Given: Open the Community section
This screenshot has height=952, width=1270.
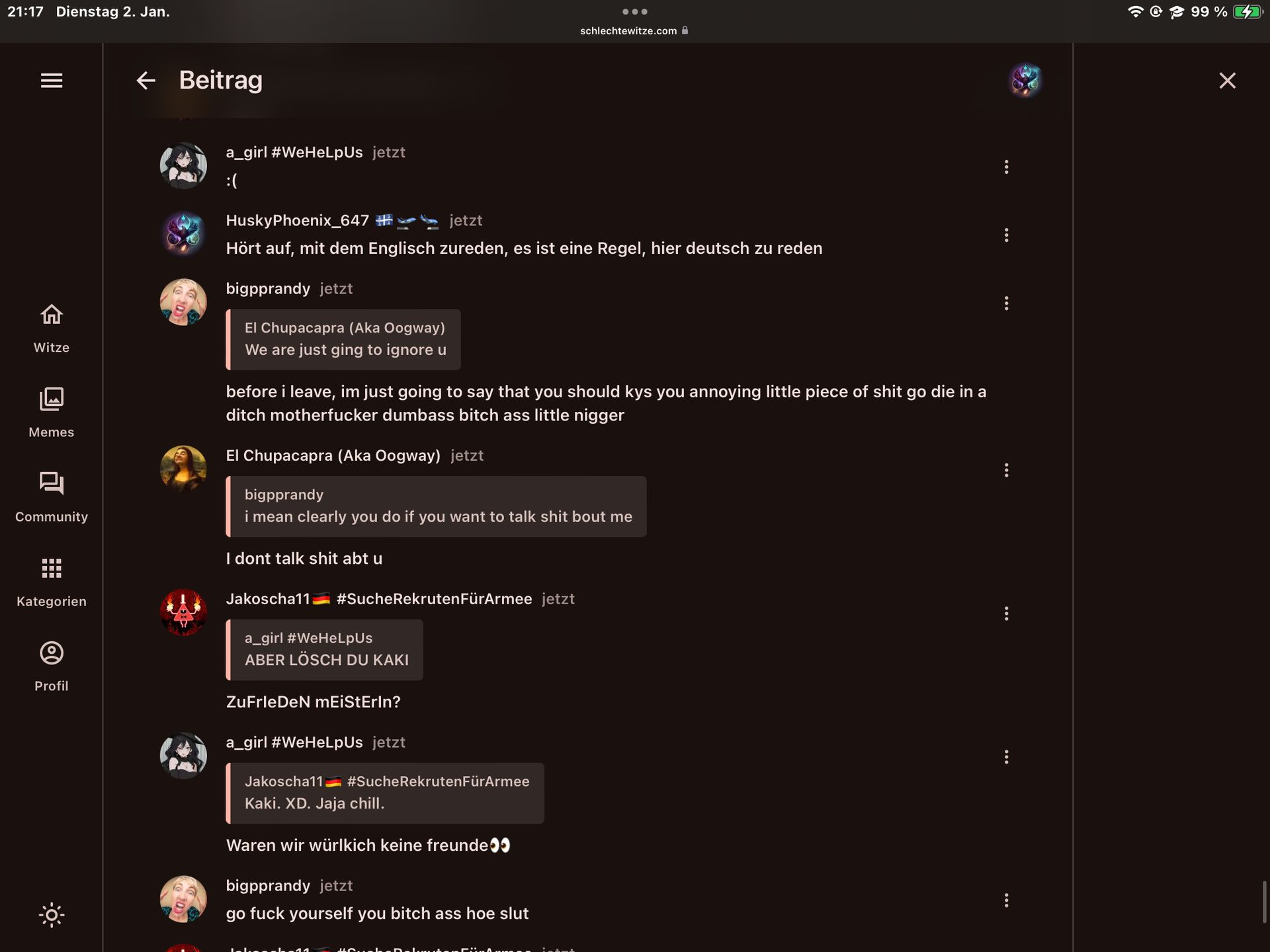Looking at the screenshot, I should [52, 497].
